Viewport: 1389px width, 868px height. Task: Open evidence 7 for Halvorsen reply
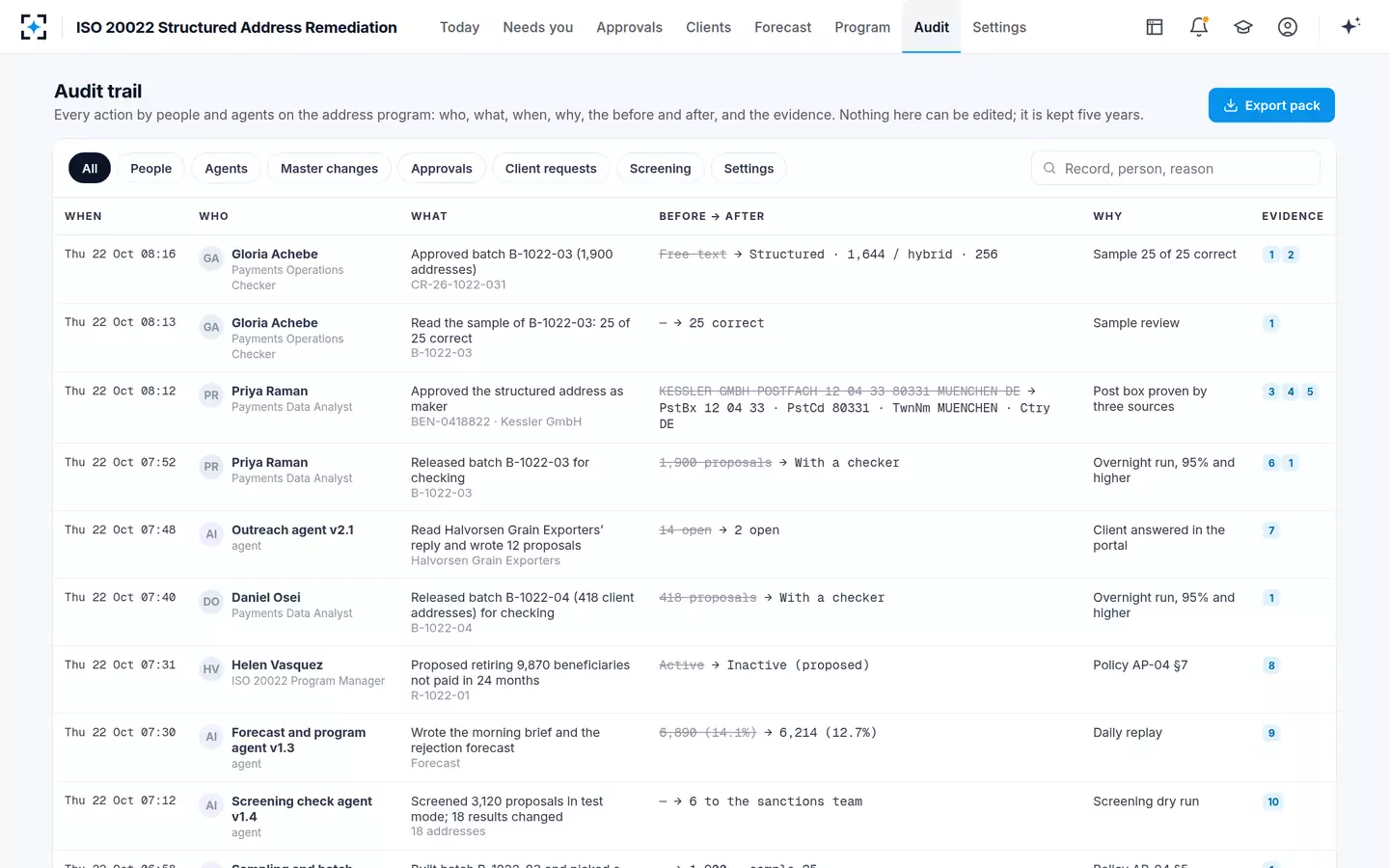[1271, 530]
